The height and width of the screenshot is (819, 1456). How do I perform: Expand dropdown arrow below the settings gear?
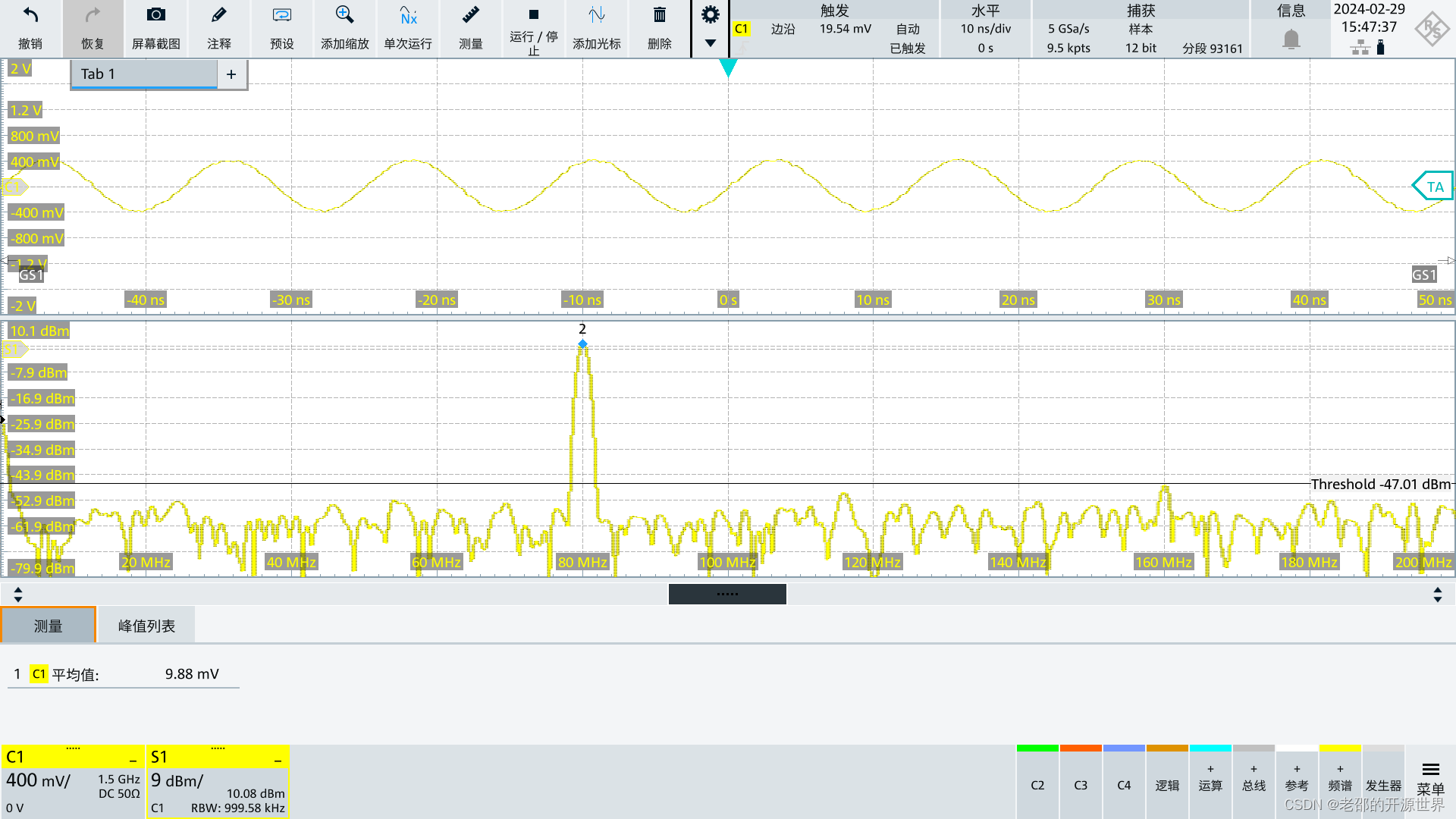point(710,43)
